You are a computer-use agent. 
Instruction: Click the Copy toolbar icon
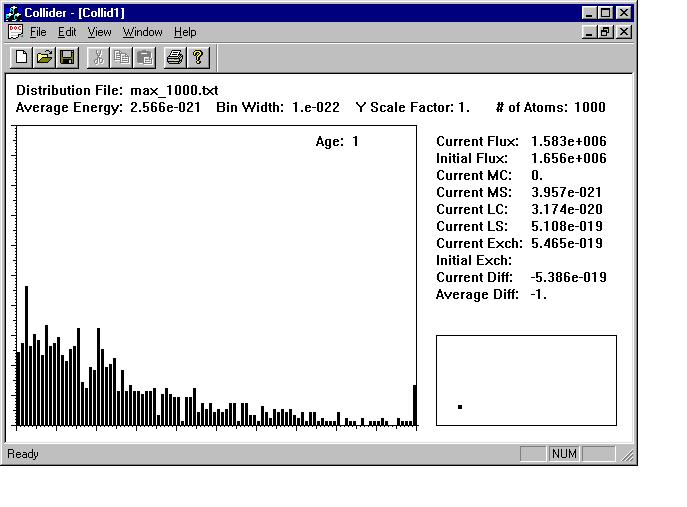click(121, 58)
